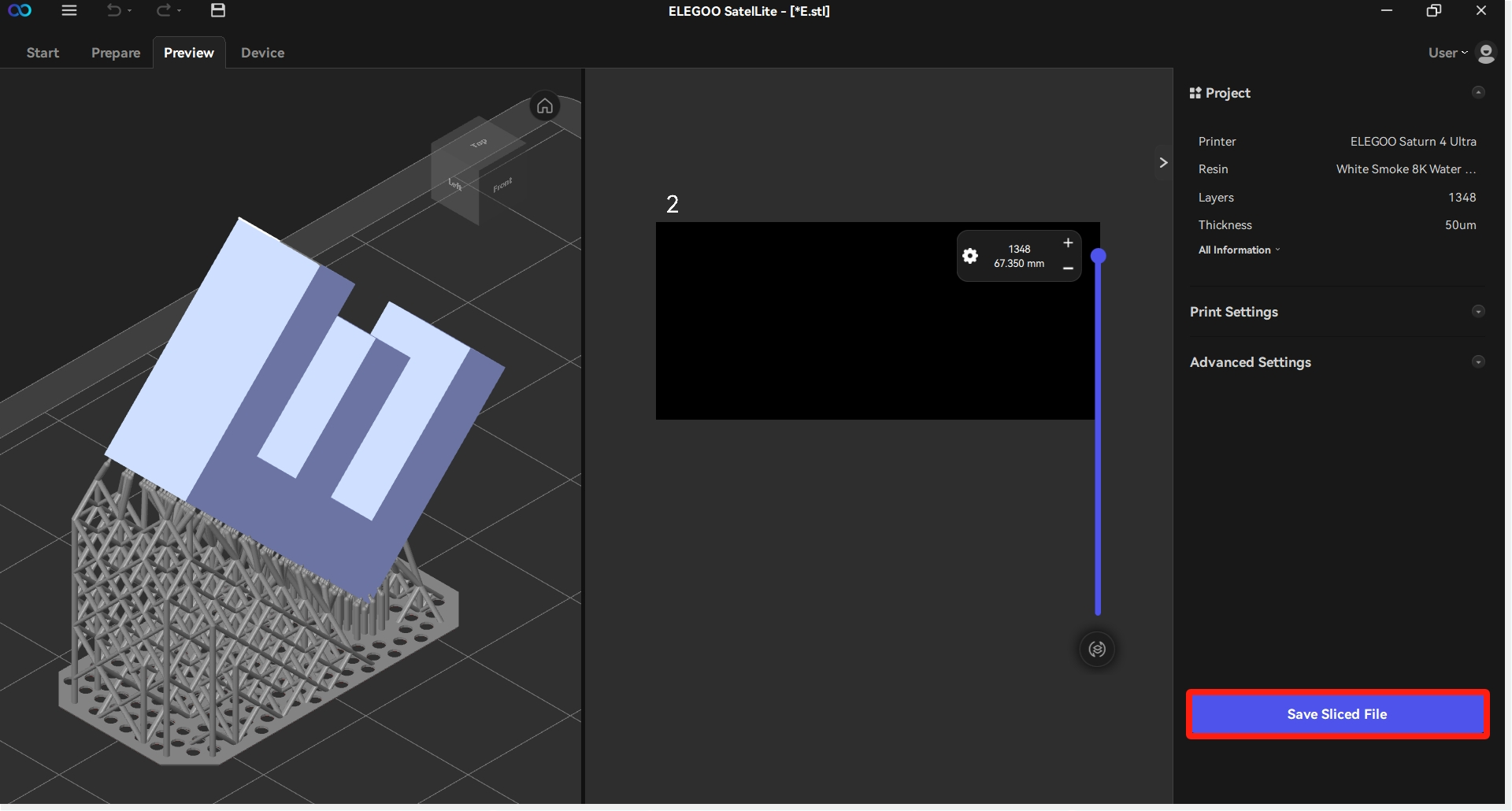Click the layer slider handle
The image size is (1512, 811).
tap(1099, 256)
